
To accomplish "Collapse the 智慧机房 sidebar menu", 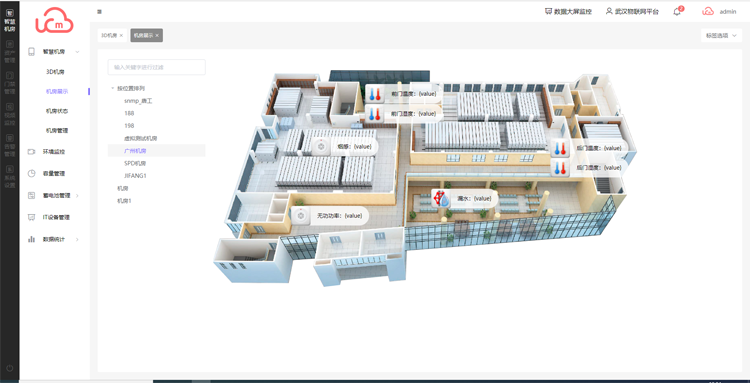I will click(x=77, y=52).
